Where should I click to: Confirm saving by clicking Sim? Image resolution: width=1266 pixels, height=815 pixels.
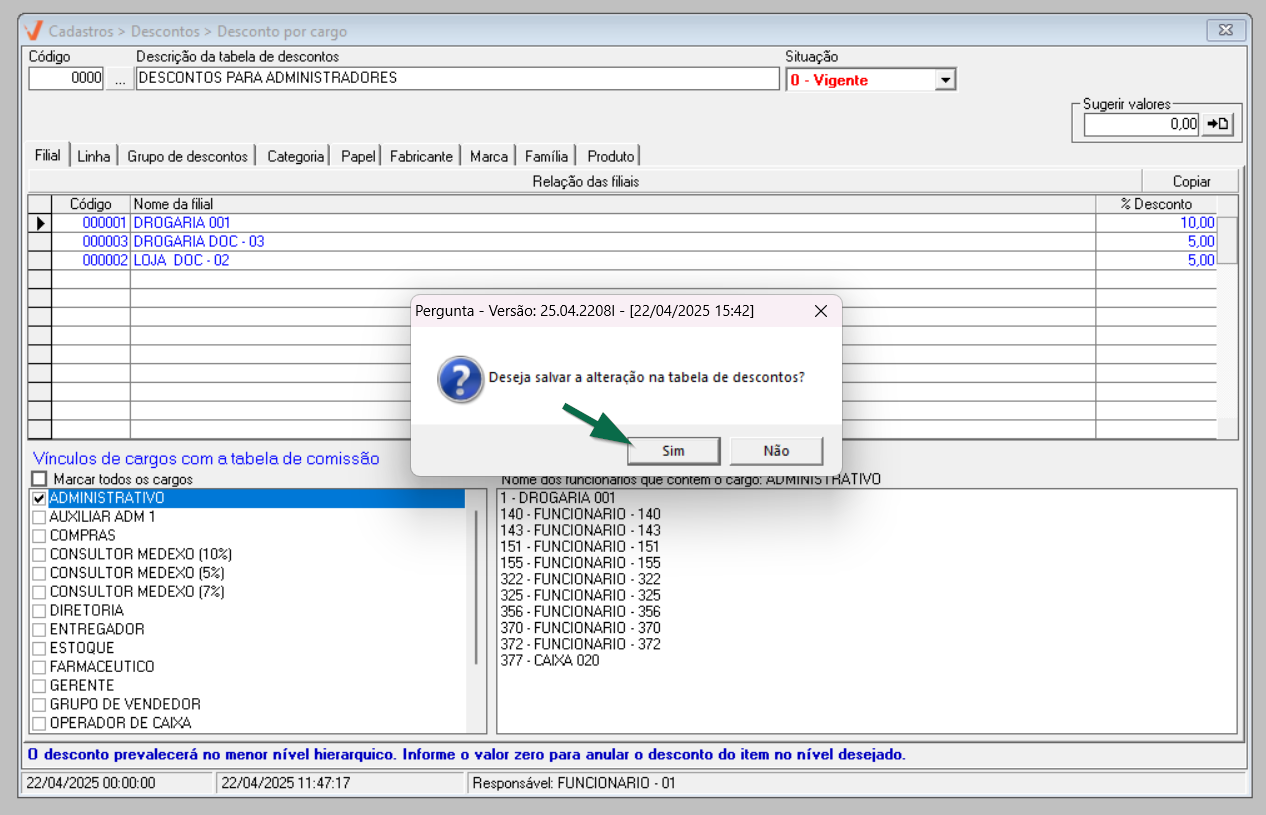673,451
